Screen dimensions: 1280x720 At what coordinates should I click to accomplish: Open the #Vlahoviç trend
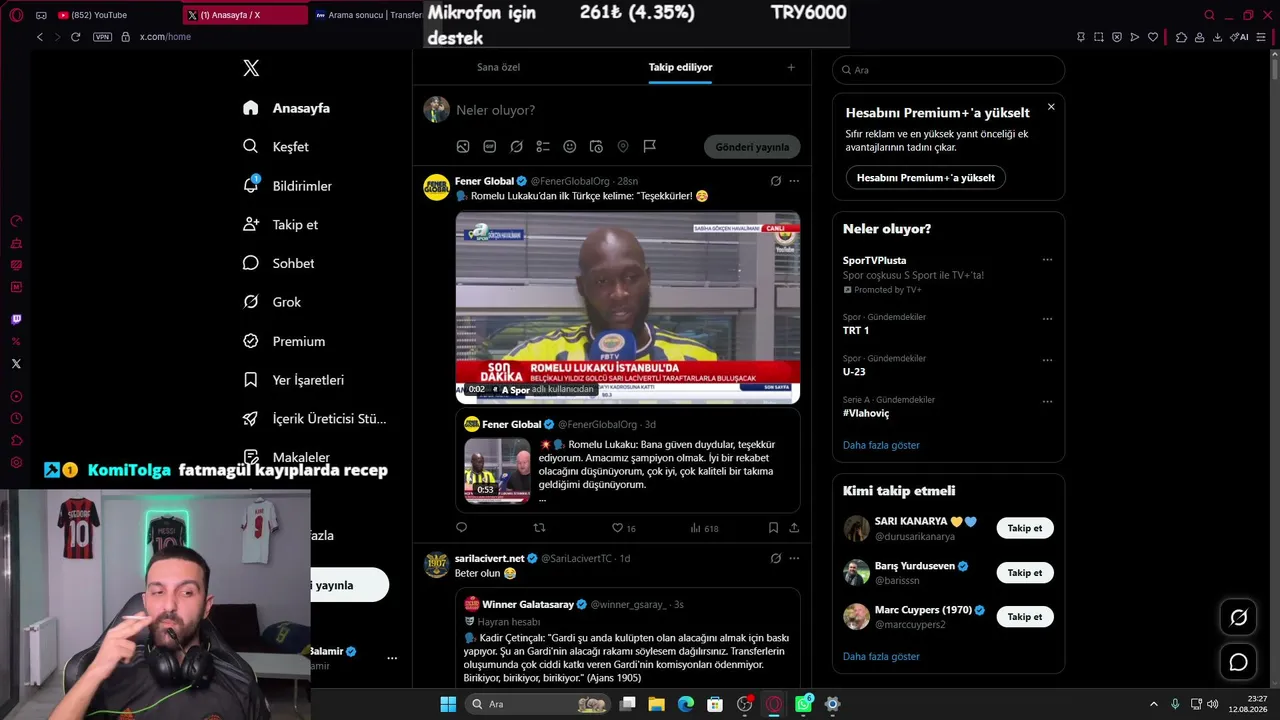[x=866, y=413]
